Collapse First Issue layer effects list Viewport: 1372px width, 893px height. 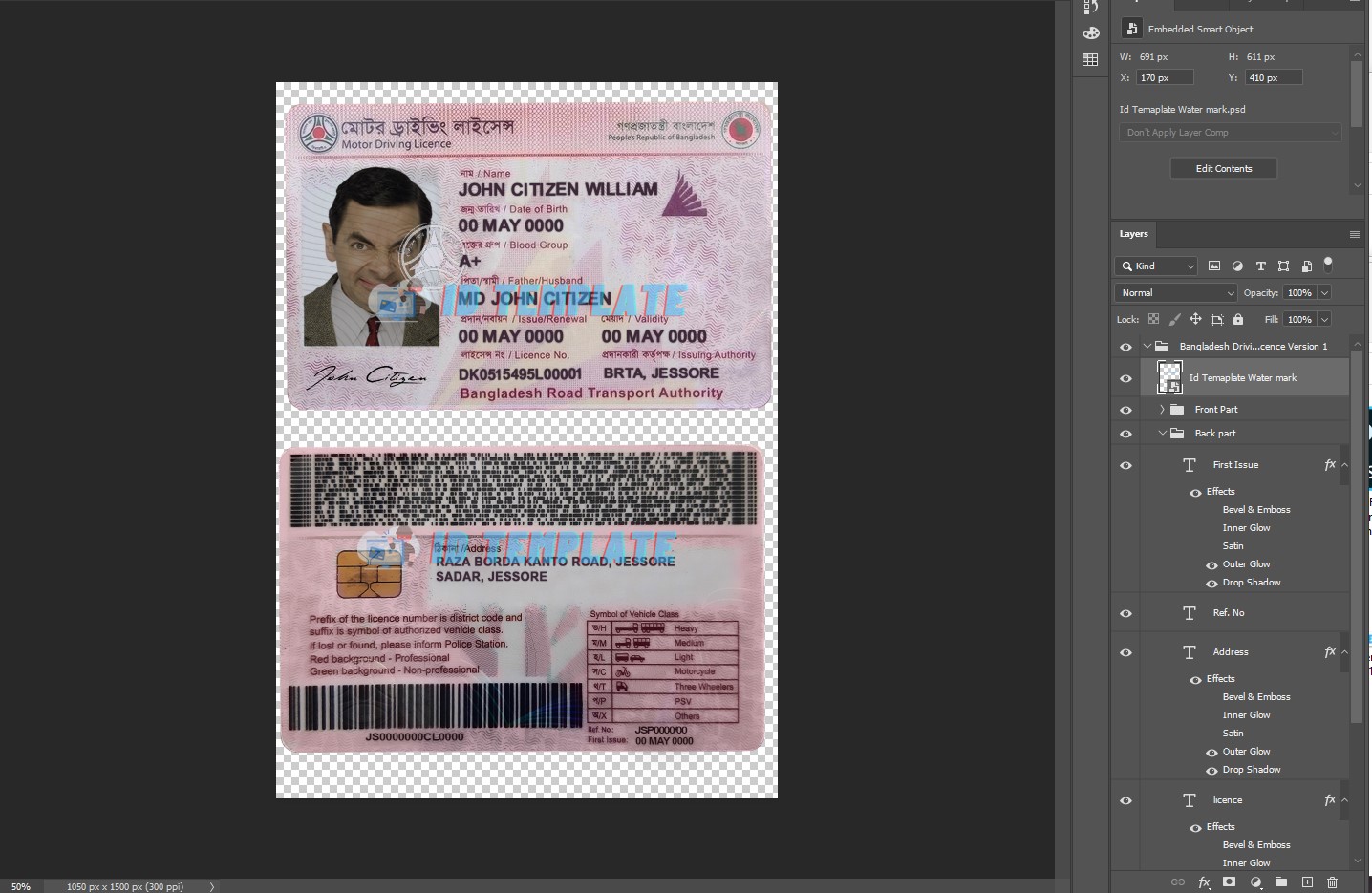1344,465
